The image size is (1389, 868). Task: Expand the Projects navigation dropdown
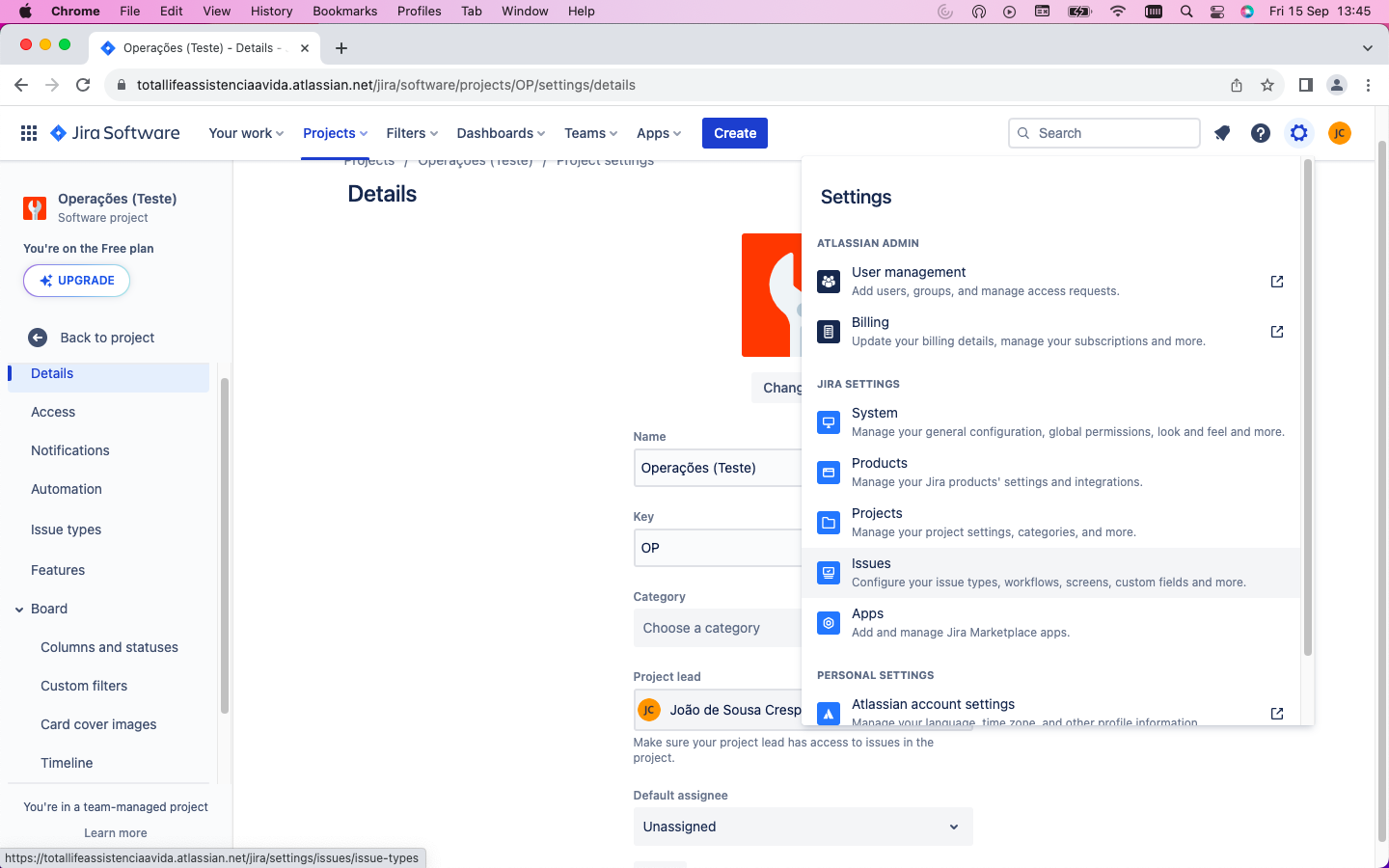coord(334,133)
